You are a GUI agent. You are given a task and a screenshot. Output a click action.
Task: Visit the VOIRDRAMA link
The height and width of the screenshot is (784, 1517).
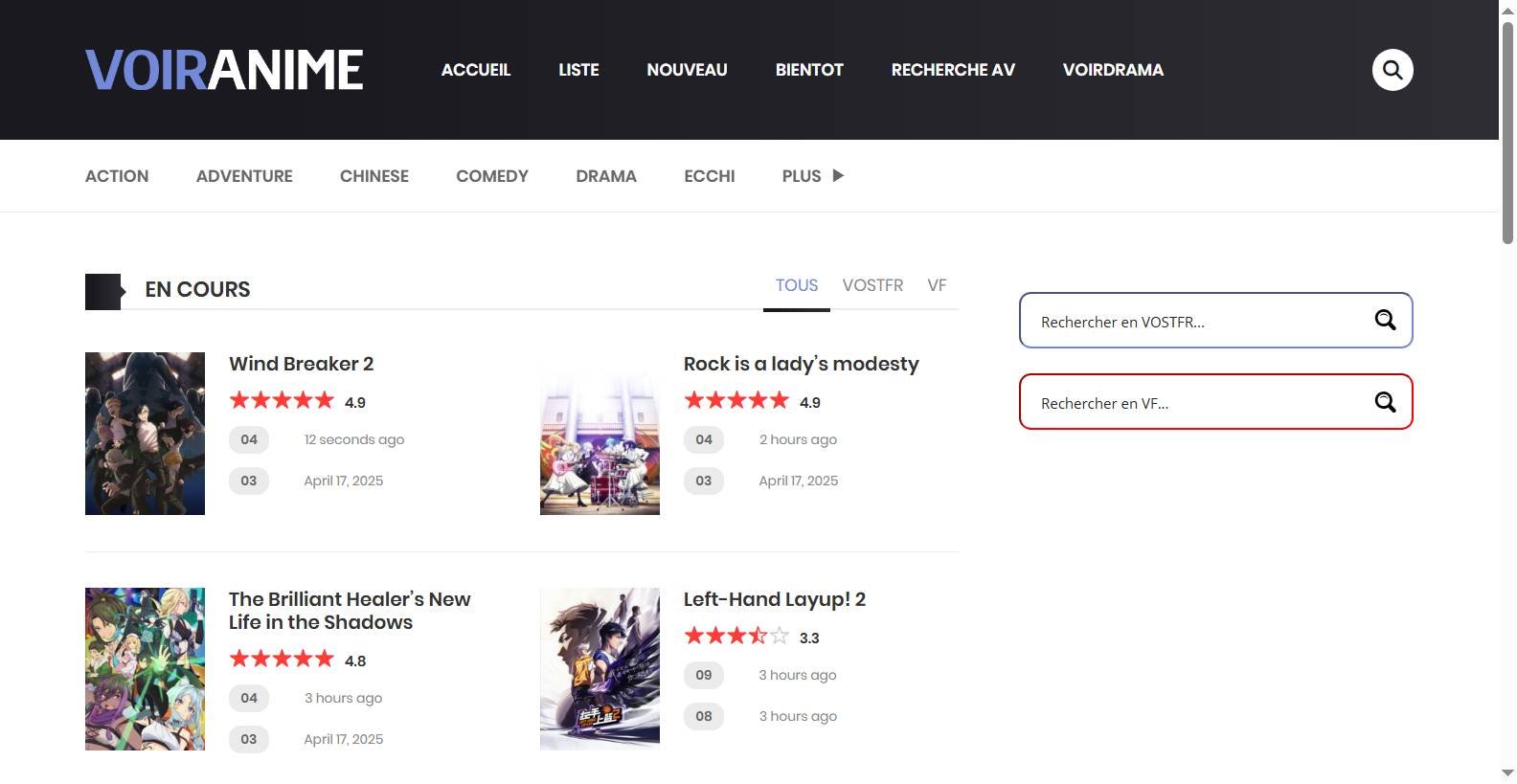pos(1113,70)
